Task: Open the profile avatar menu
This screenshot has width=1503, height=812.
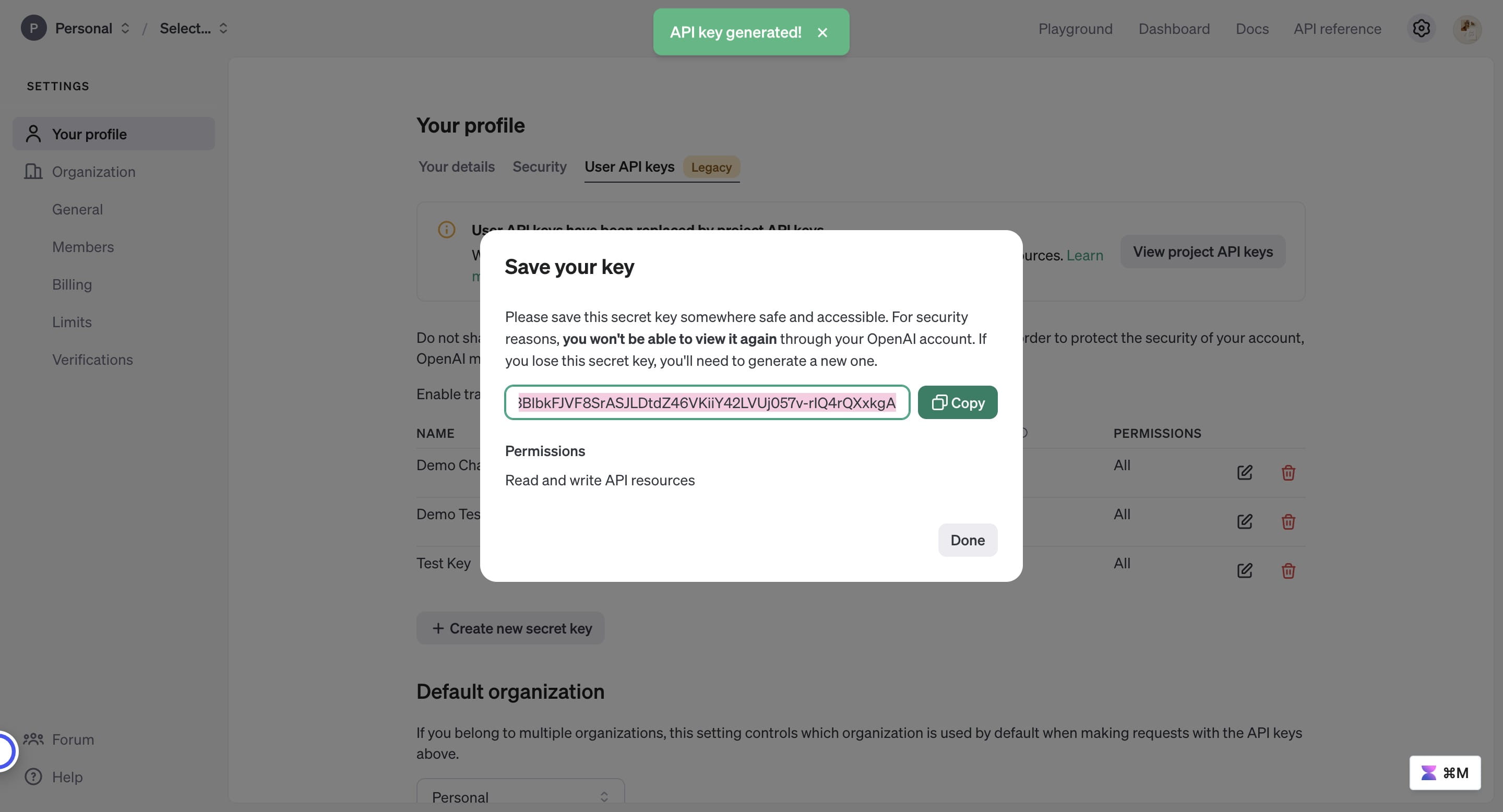Action: [x=1468, y=28]
